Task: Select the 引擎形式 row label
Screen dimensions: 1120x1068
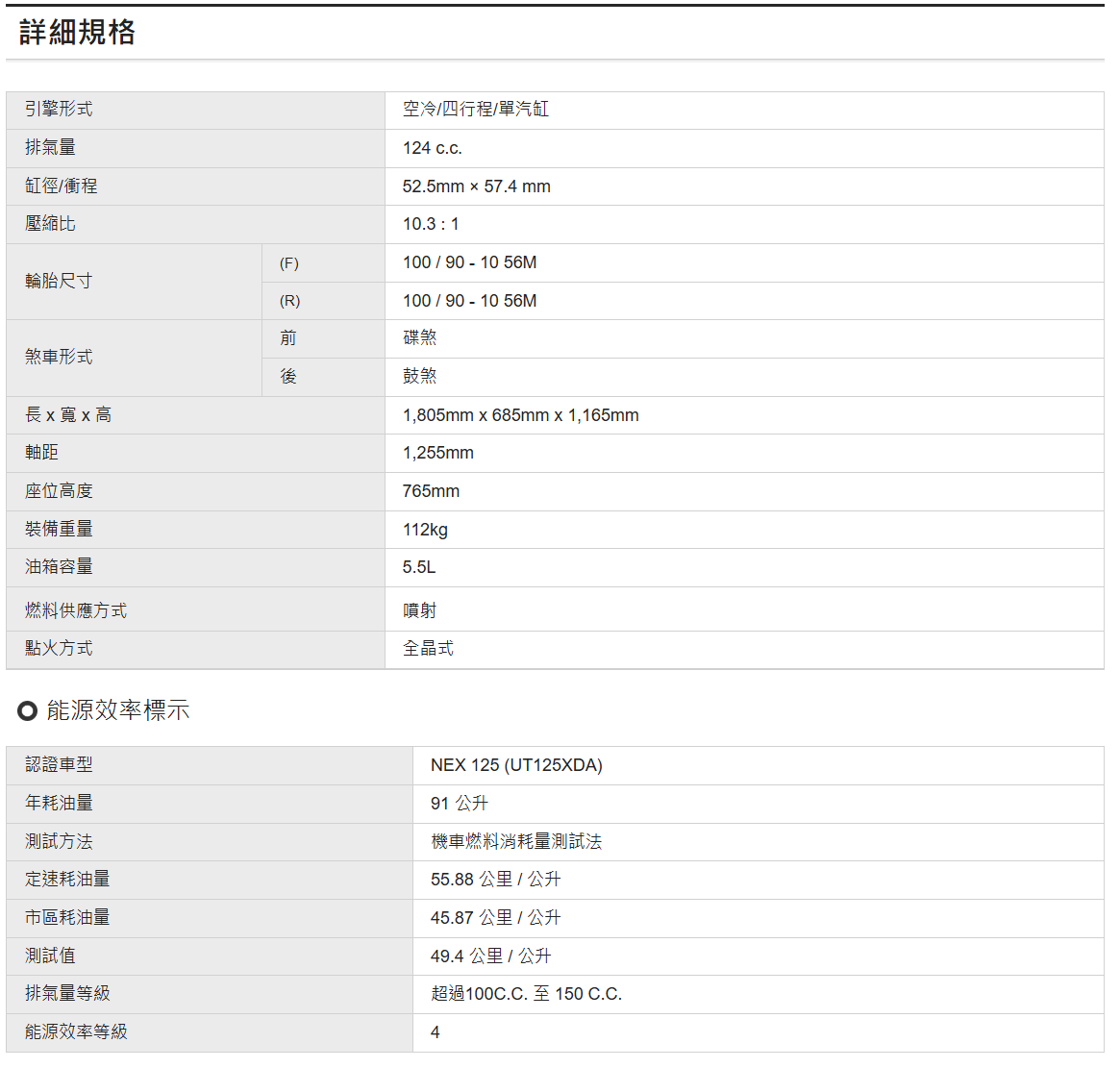Action: 59,110
